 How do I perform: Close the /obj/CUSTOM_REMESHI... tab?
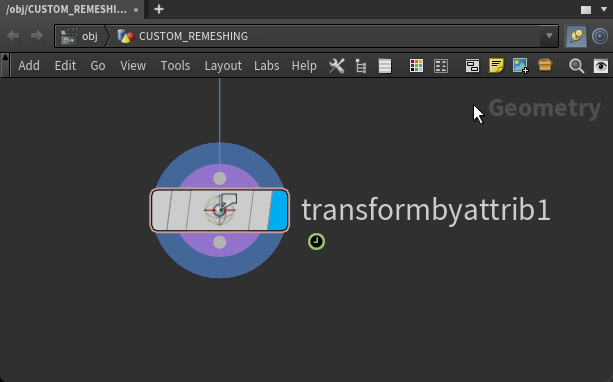click(x=136, y=10)
